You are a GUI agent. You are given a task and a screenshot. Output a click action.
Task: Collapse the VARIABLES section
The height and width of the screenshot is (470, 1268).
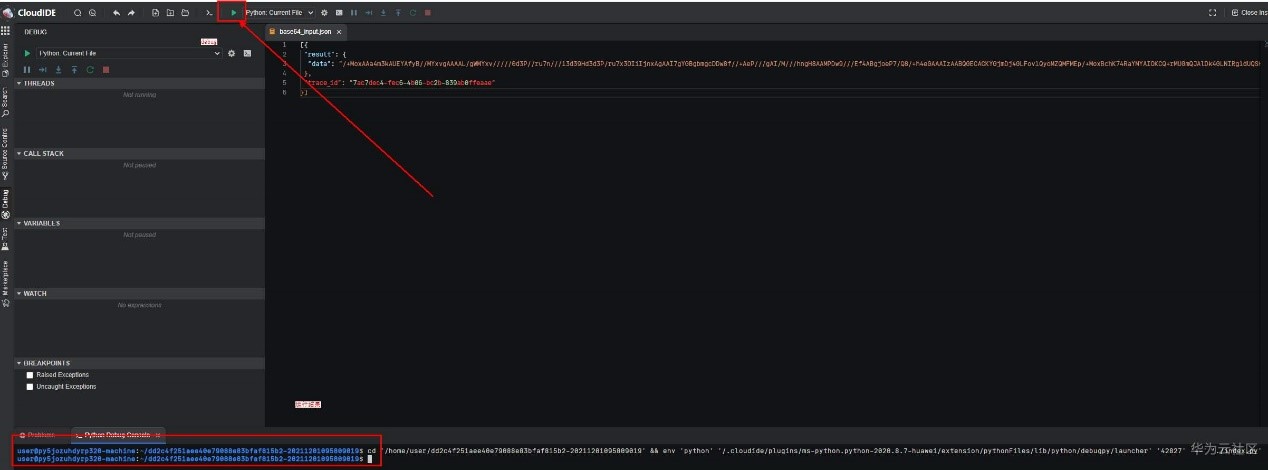[x=139, y=224]
